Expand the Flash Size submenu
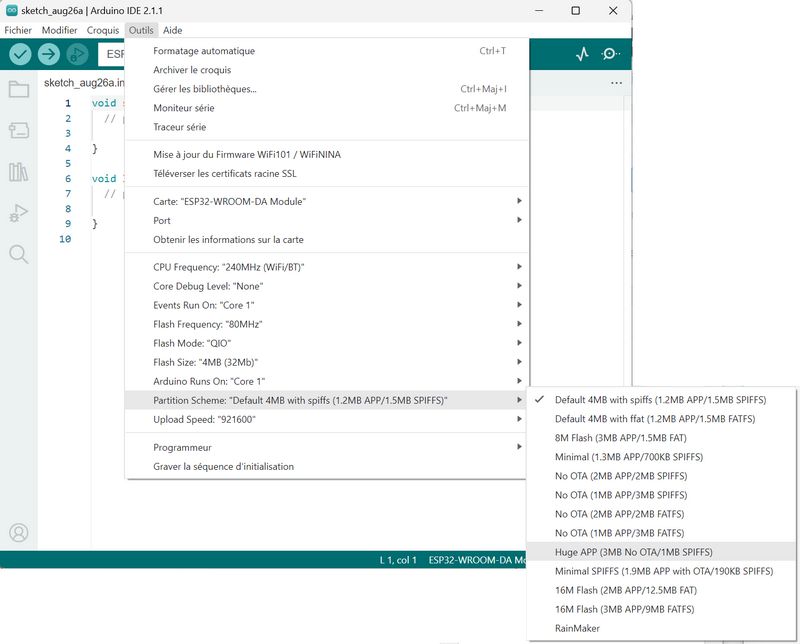Screen dimensions: 800x644 [327, 362]
